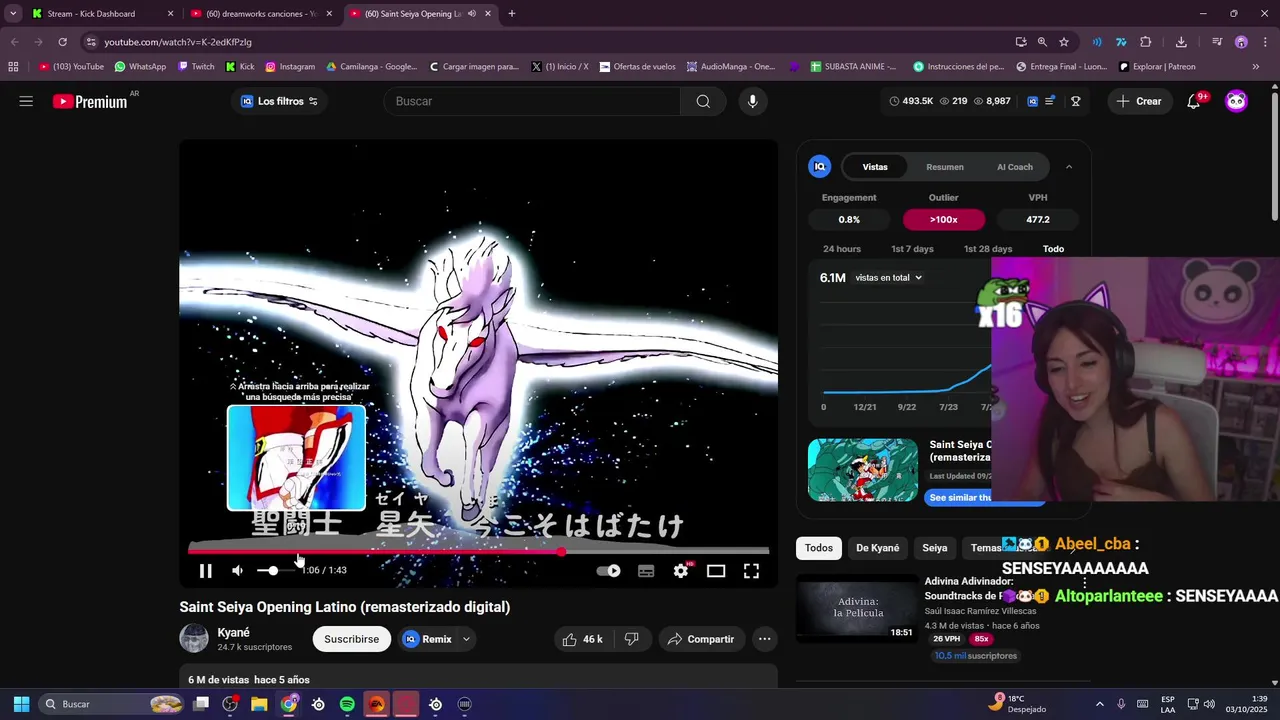The height and width of the screenshot is (720, 1280).
Task: Open the Chrome extensions puzzle icon
Action: pyautogui.click(x=1146, y=42)
